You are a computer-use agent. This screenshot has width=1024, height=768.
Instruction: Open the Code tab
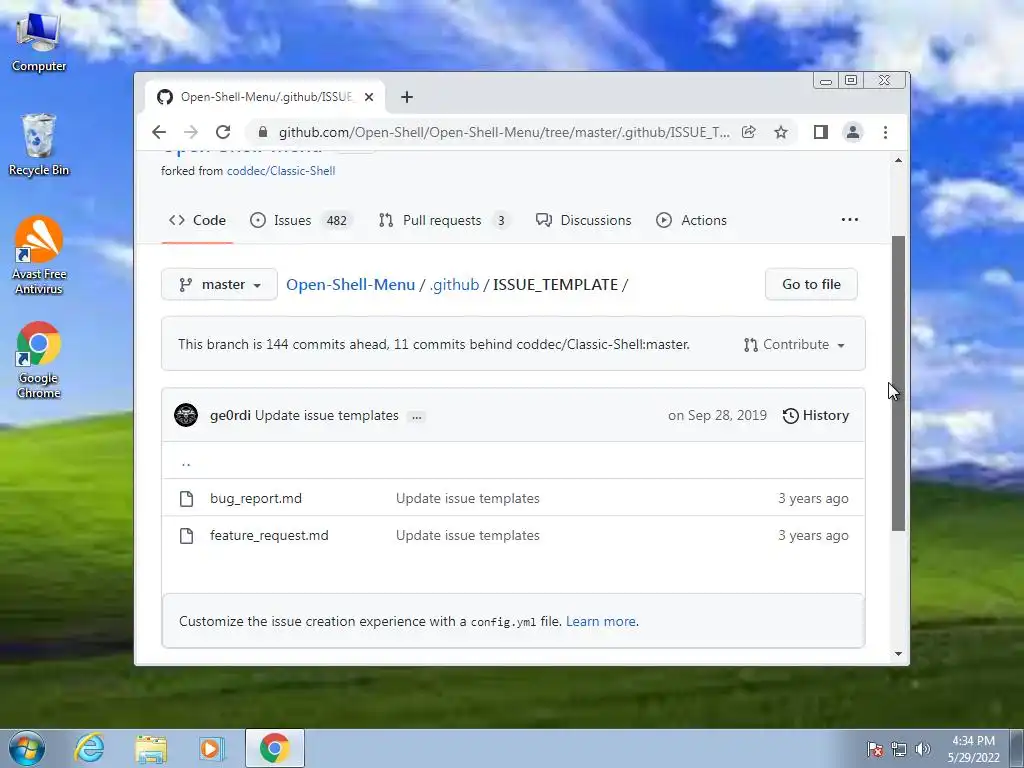coord(197,221)
